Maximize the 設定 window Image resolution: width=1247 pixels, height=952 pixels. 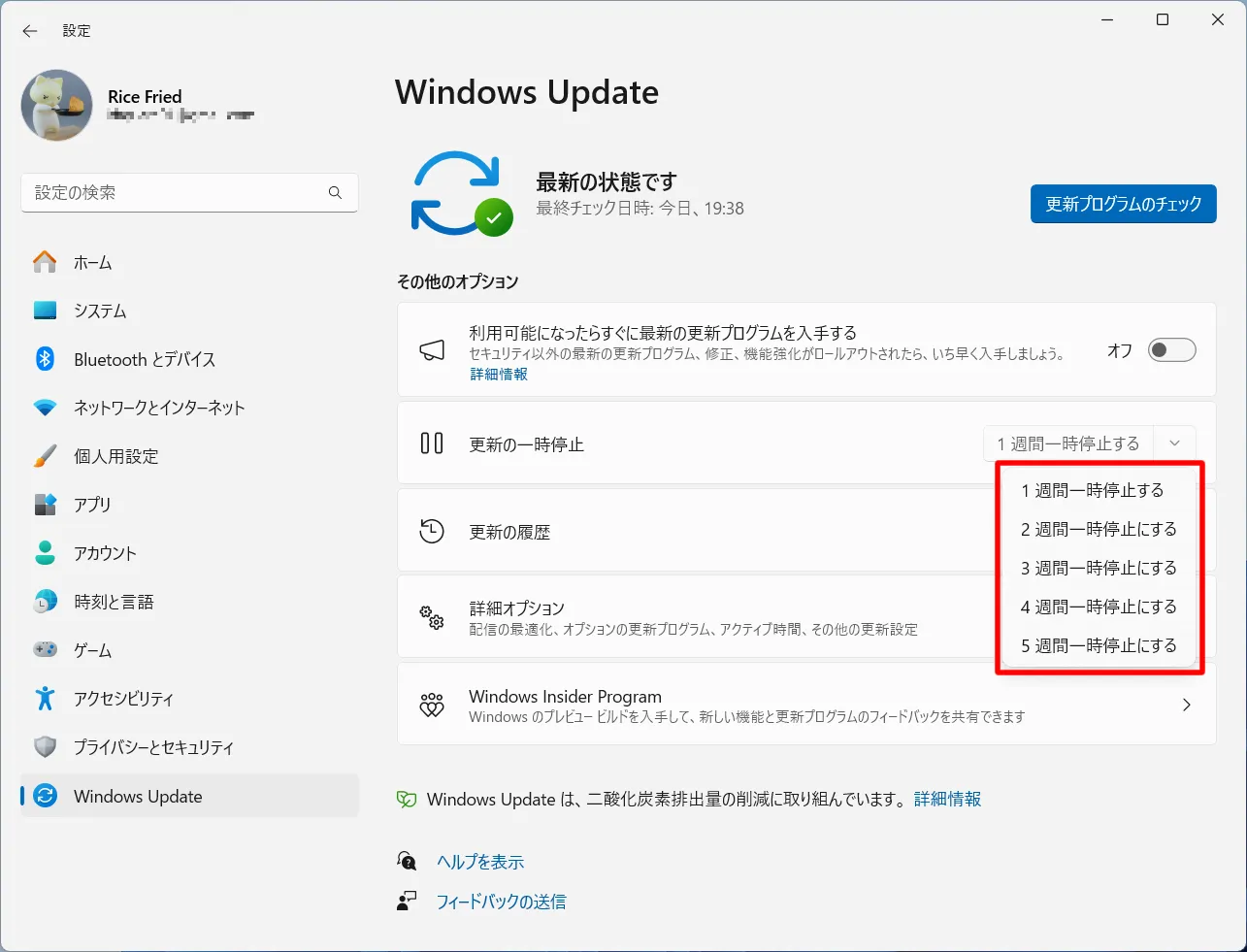(x=1163, y=19)
